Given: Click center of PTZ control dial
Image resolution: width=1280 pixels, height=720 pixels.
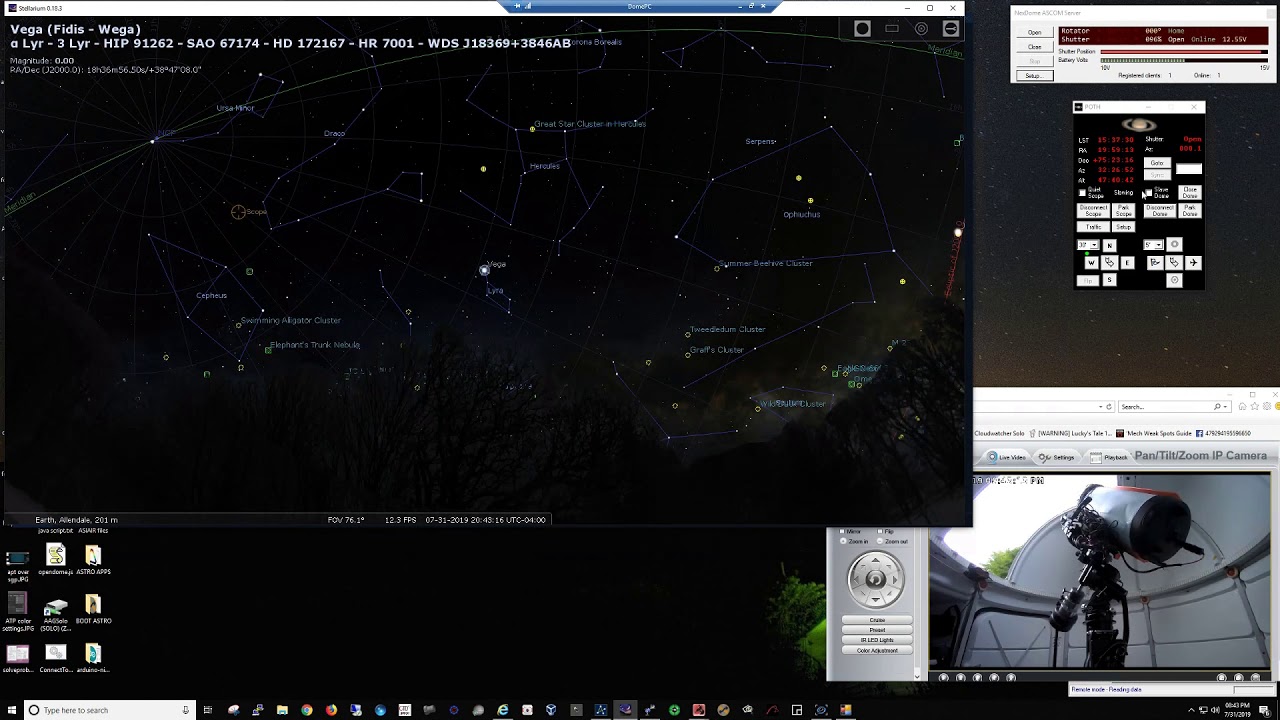Looking at the screenshot, I should point(876,580).
